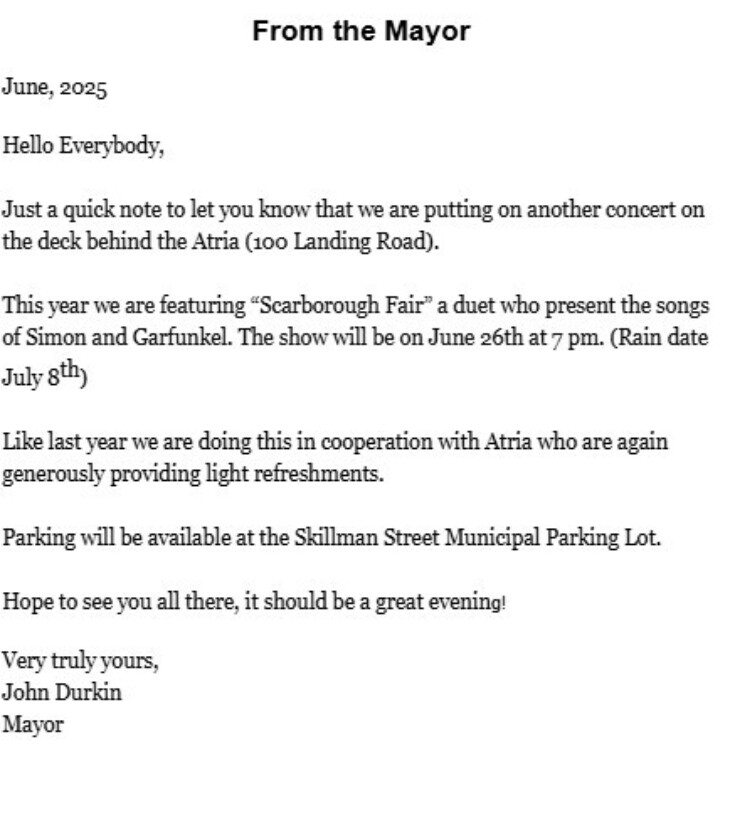Image resolution: width=730 pixels, height=828 pixels.
Task: Click the "June, 2025" date line
Action: [x=55, y=88]
